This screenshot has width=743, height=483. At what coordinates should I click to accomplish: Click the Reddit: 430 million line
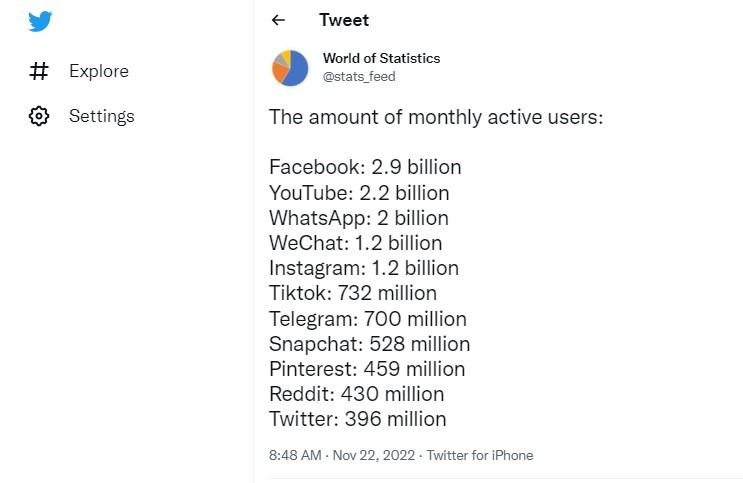click(x=356, y=394)
